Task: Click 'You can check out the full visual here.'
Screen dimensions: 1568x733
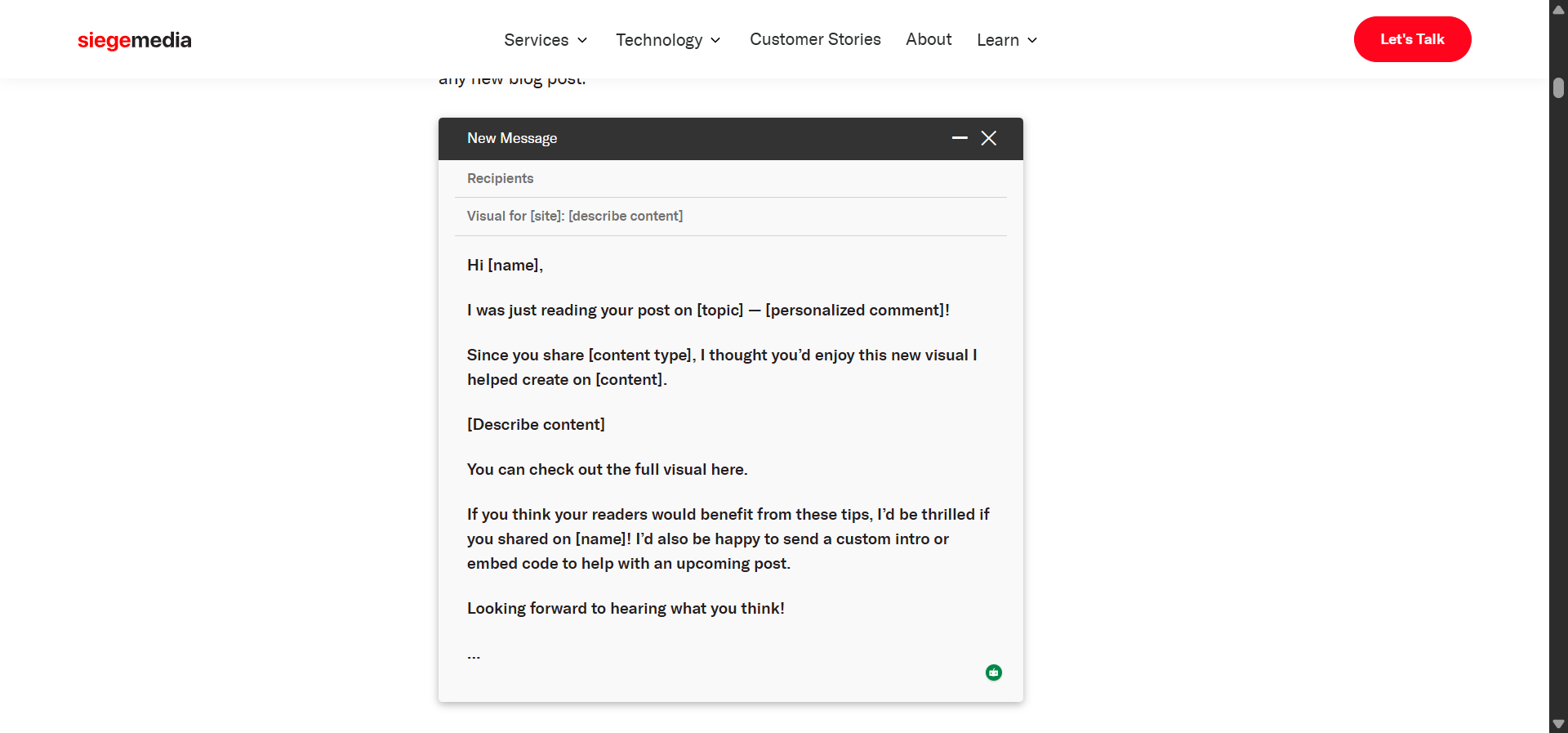Action: point(607,469)
